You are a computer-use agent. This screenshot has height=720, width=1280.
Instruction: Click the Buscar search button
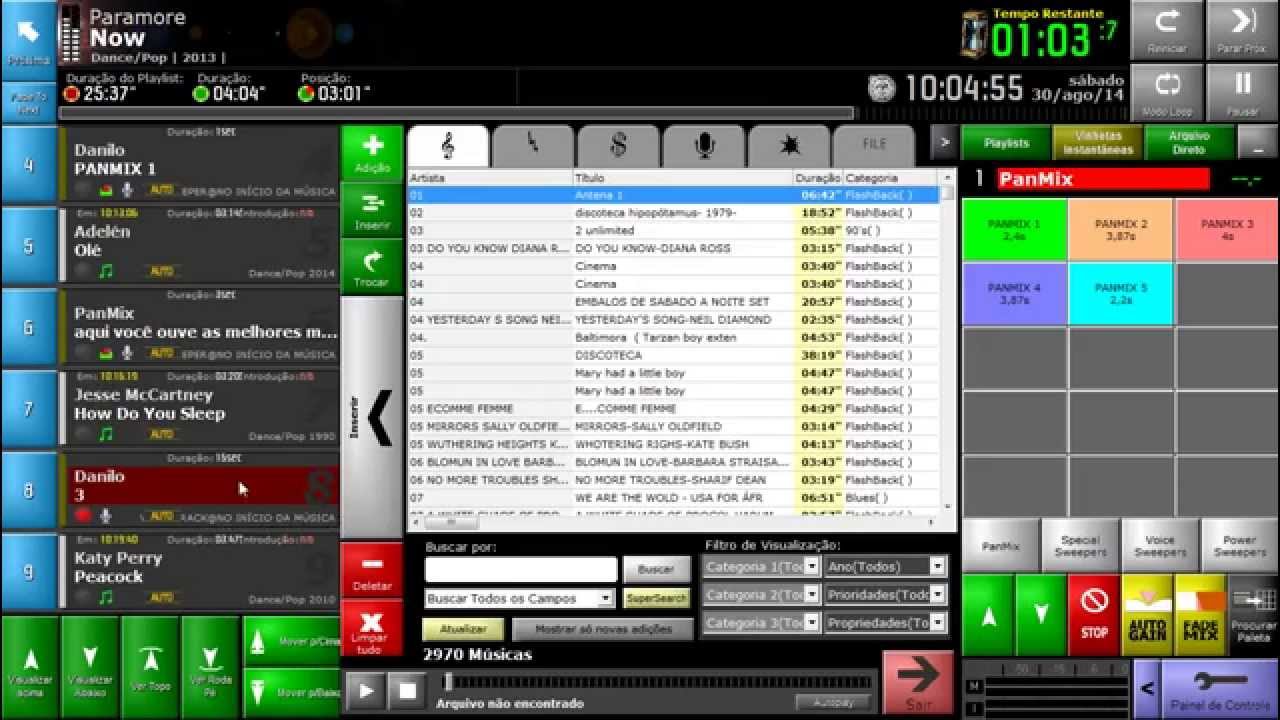pyautogui.click(x=656, y=570)
